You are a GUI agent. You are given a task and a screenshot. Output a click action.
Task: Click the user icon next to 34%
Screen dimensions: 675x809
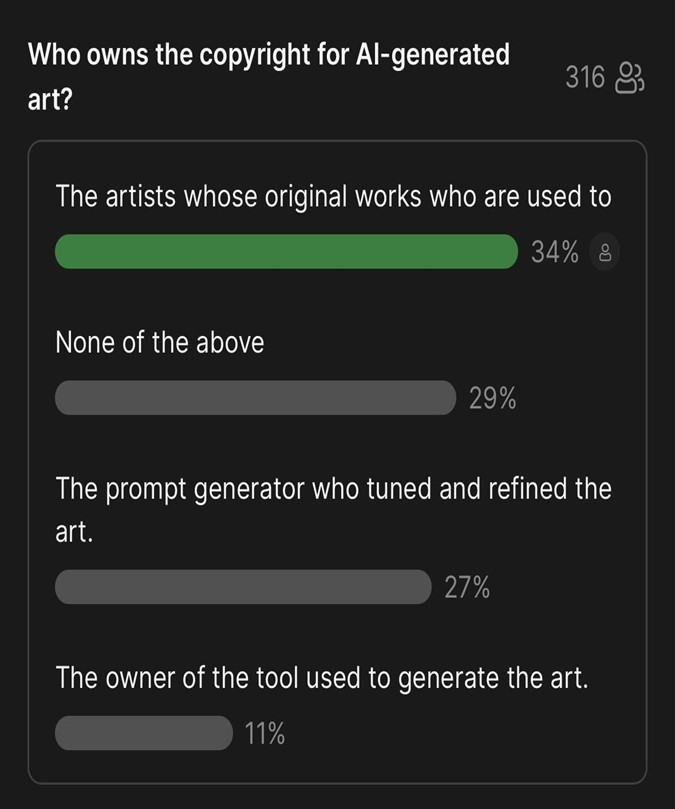click(x=605, y=252)
